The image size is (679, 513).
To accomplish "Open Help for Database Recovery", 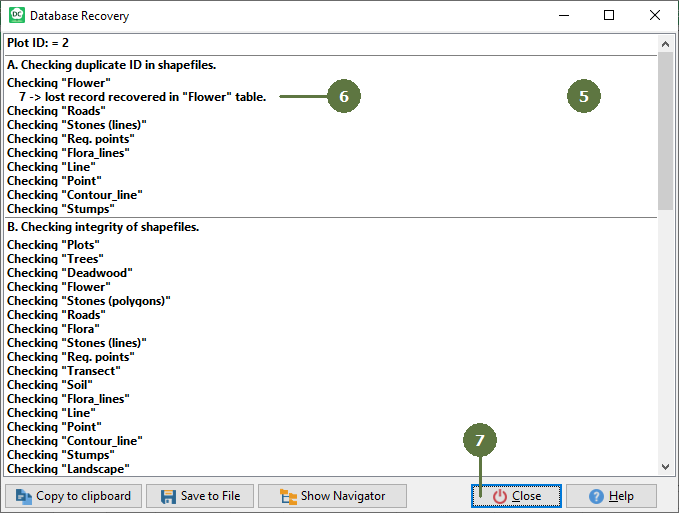I will click(610, 496).
